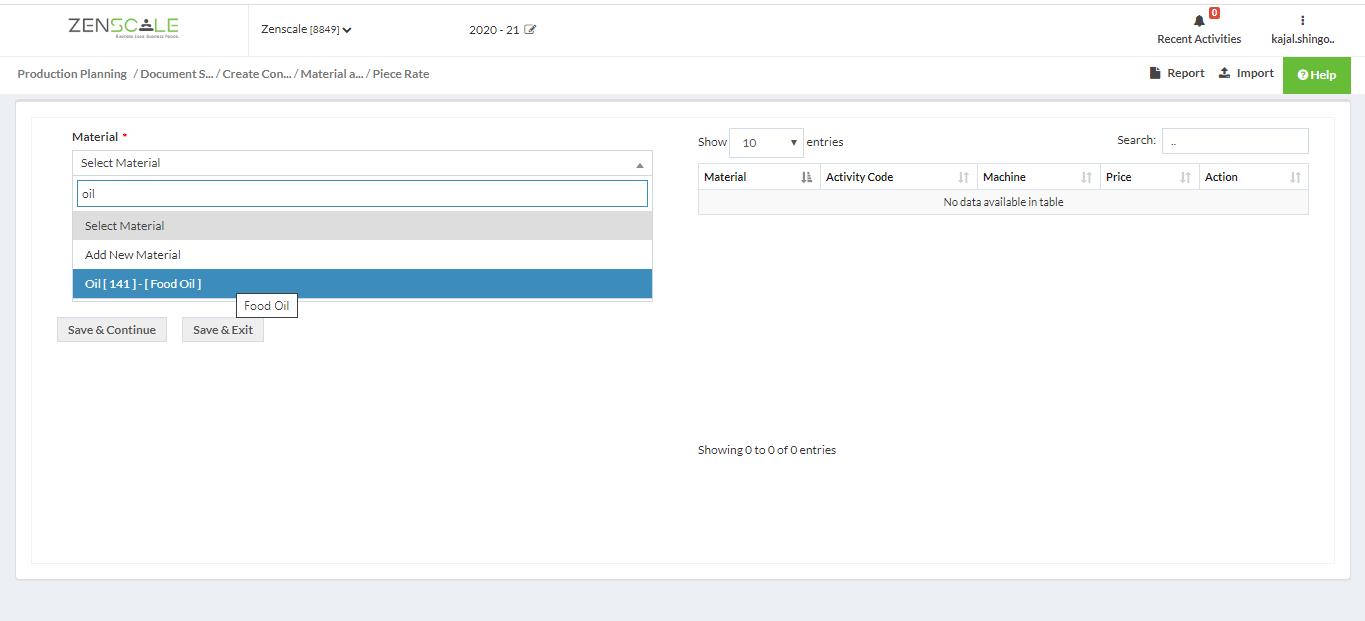Click the 2020 - 21 year label
Viewport: 1365px width, 621px height.
pos(494,30)
